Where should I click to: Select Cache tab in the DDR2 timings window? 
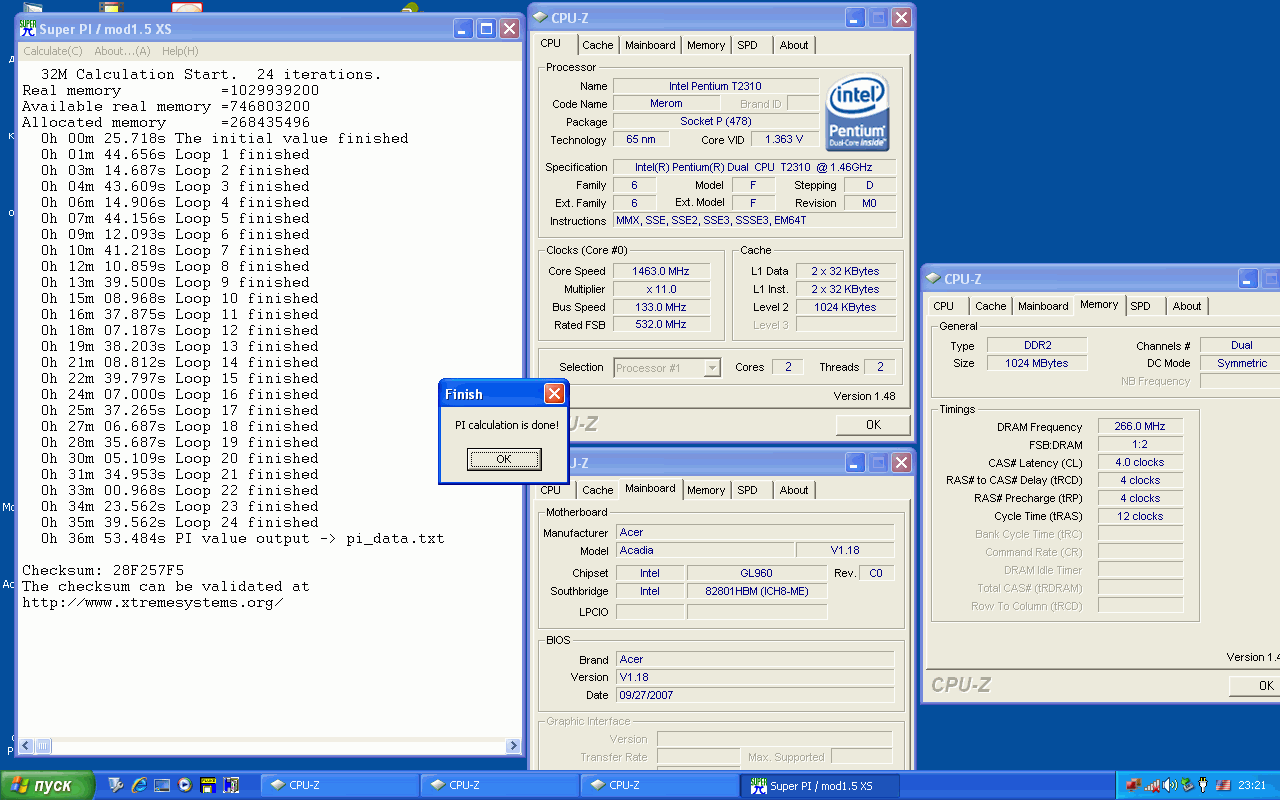tap(991, 306)
